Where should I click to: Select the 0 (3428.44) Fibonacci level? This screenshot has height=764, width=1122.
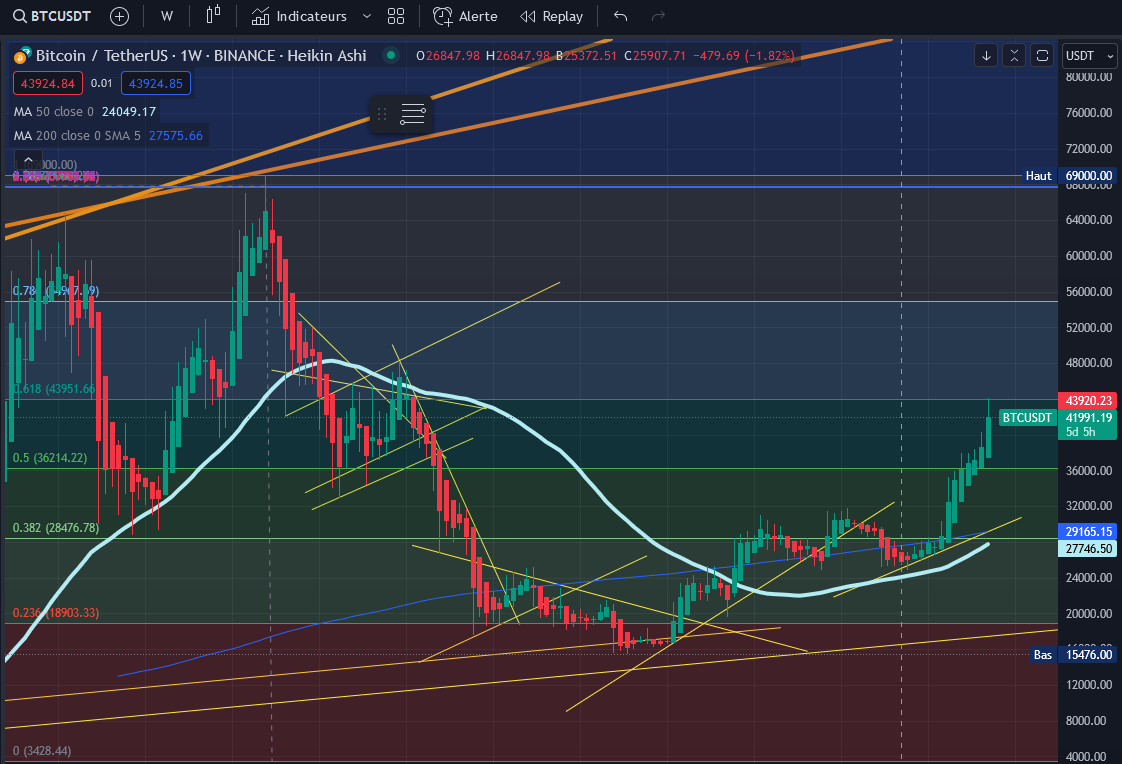coord(42,750)
